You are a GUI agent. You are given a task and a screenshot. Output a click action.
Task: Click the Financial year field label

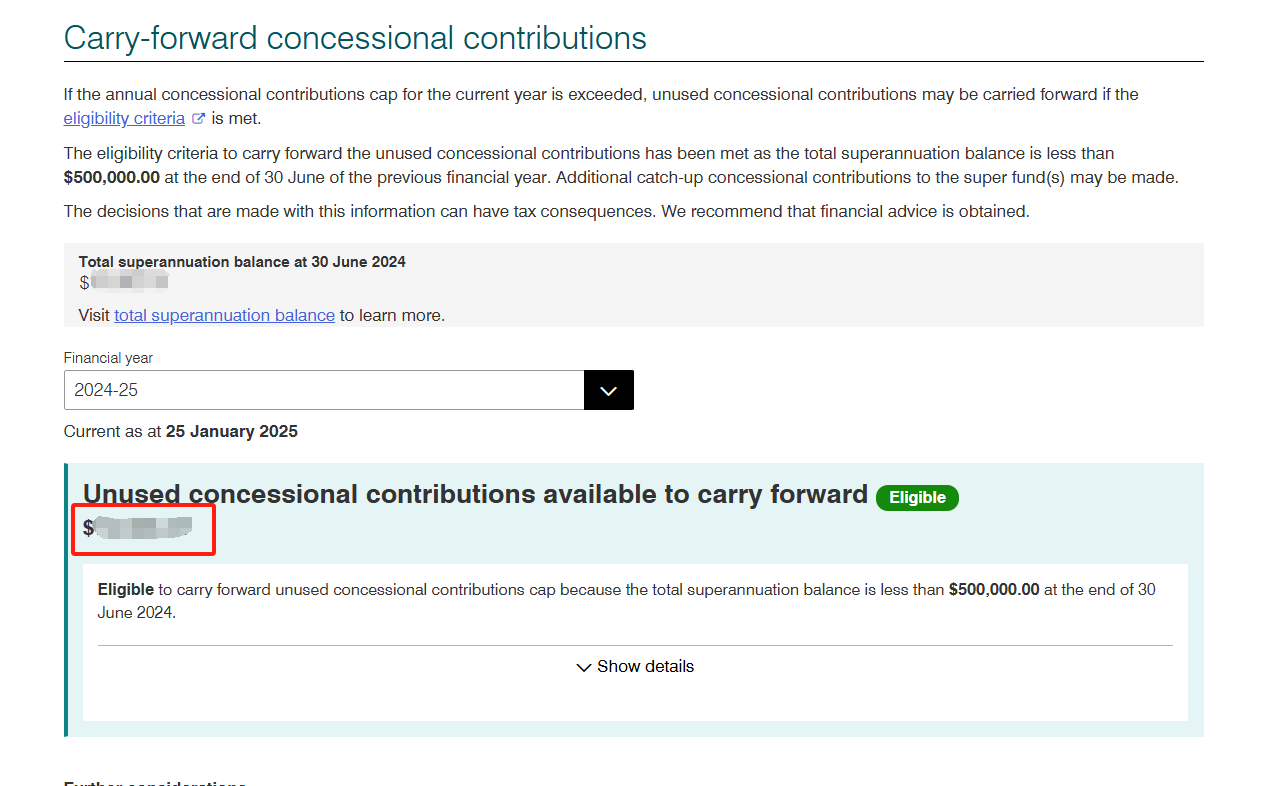tap(108, 358)
